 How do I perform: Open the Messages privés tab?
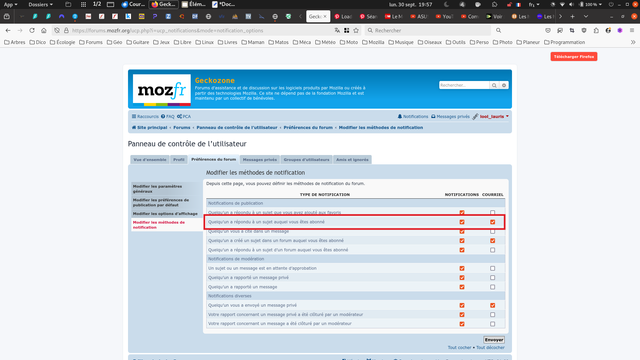pos(260,160)
